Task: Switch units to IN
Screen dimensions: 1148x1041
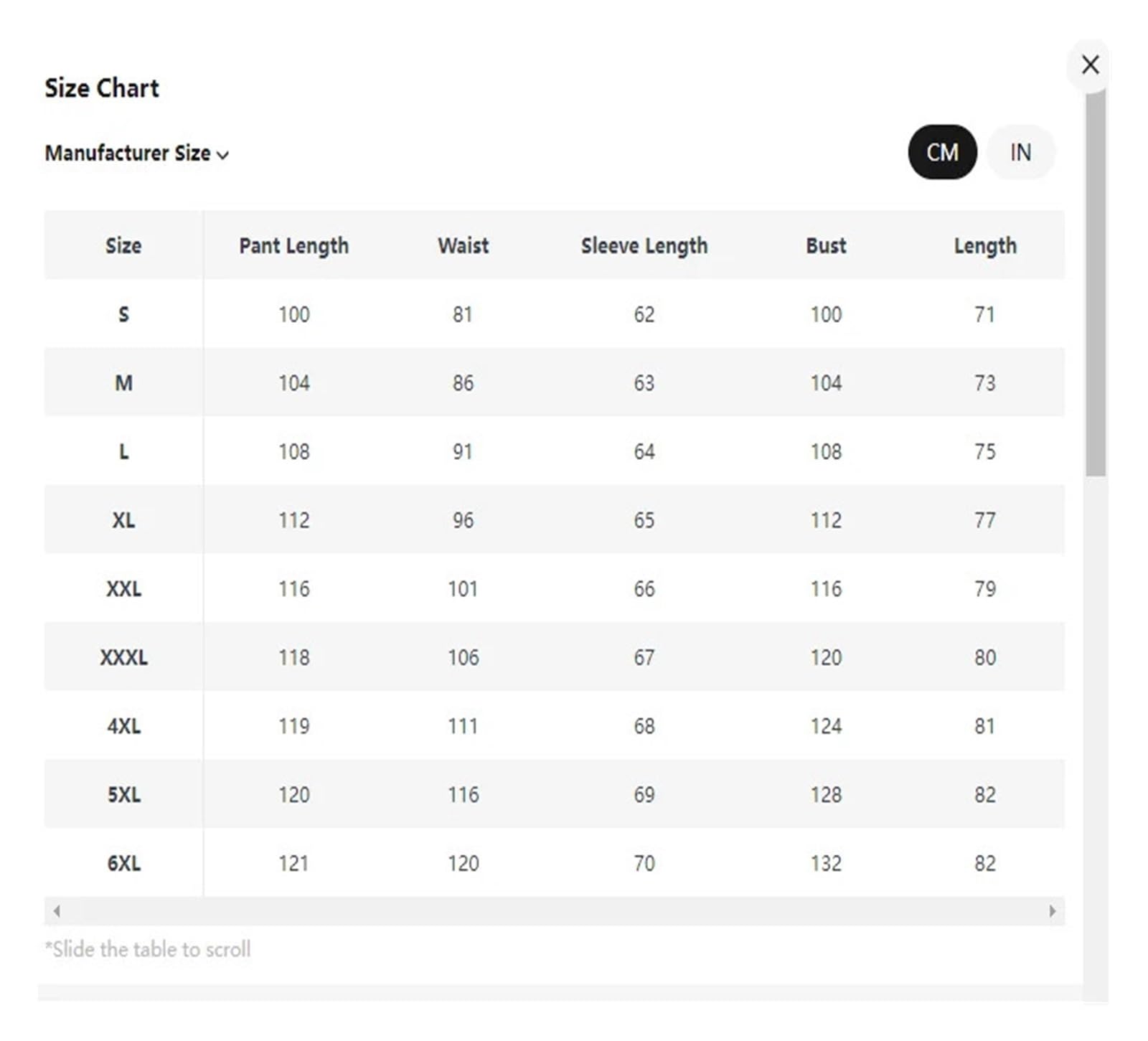Action: tap(1020, 152)
